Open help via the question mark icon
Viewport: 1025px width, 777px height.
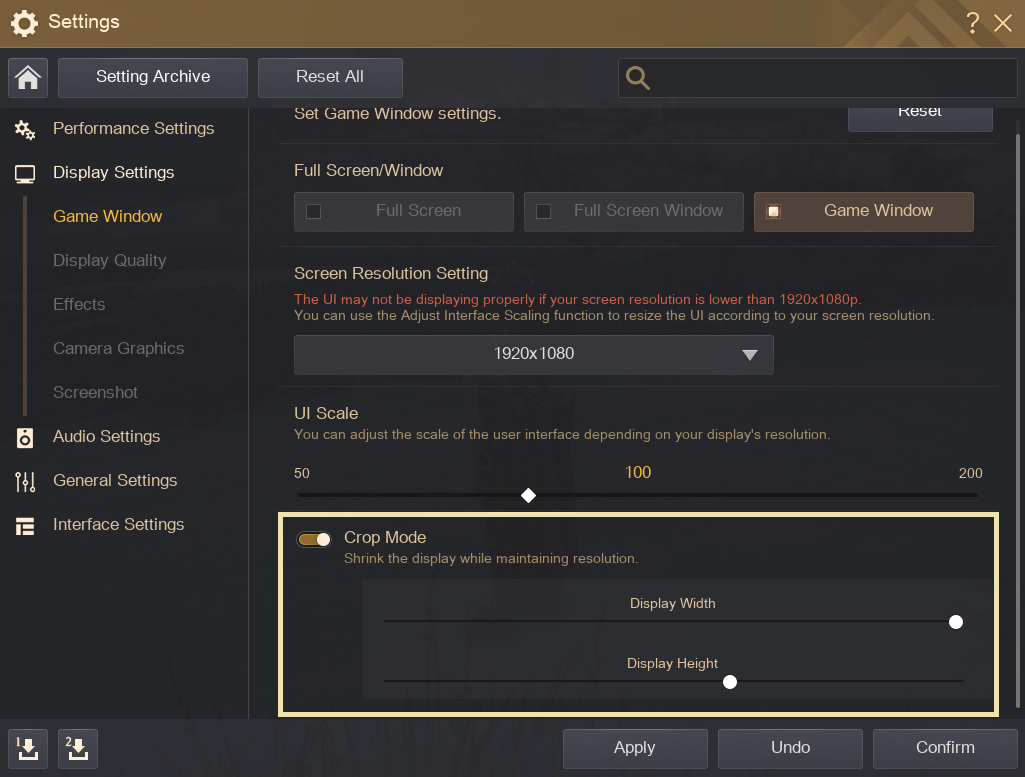click(973, 23)
